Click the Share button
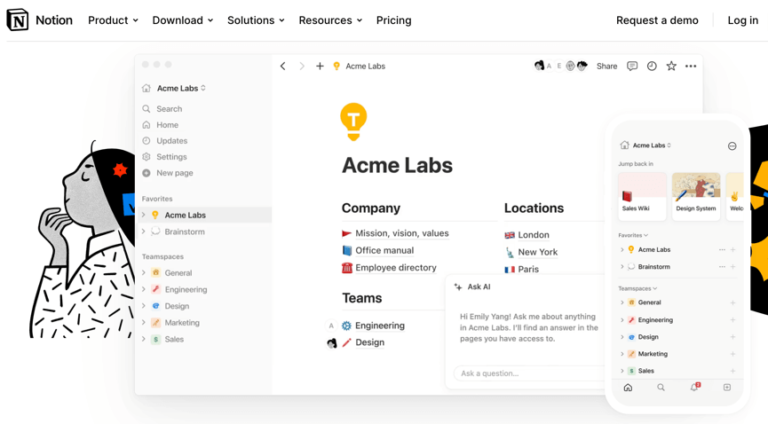The image size is (768, 424). [607, 66]
